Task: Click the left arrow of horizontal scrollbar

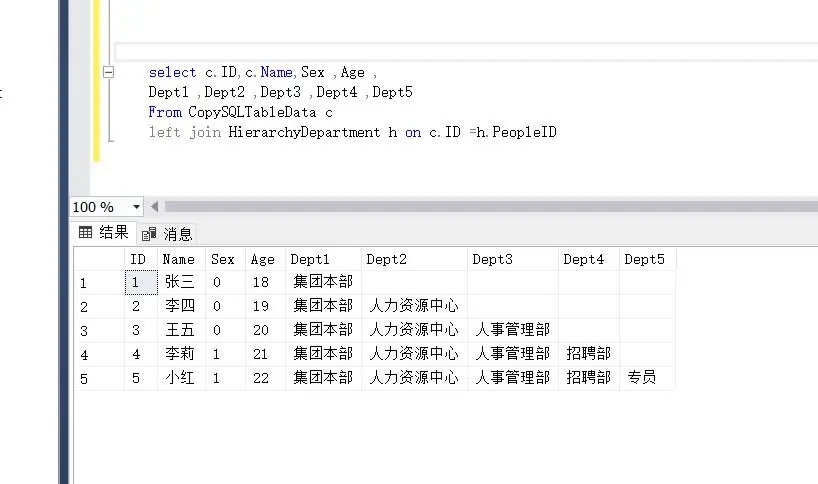Action: pos(154,207)
